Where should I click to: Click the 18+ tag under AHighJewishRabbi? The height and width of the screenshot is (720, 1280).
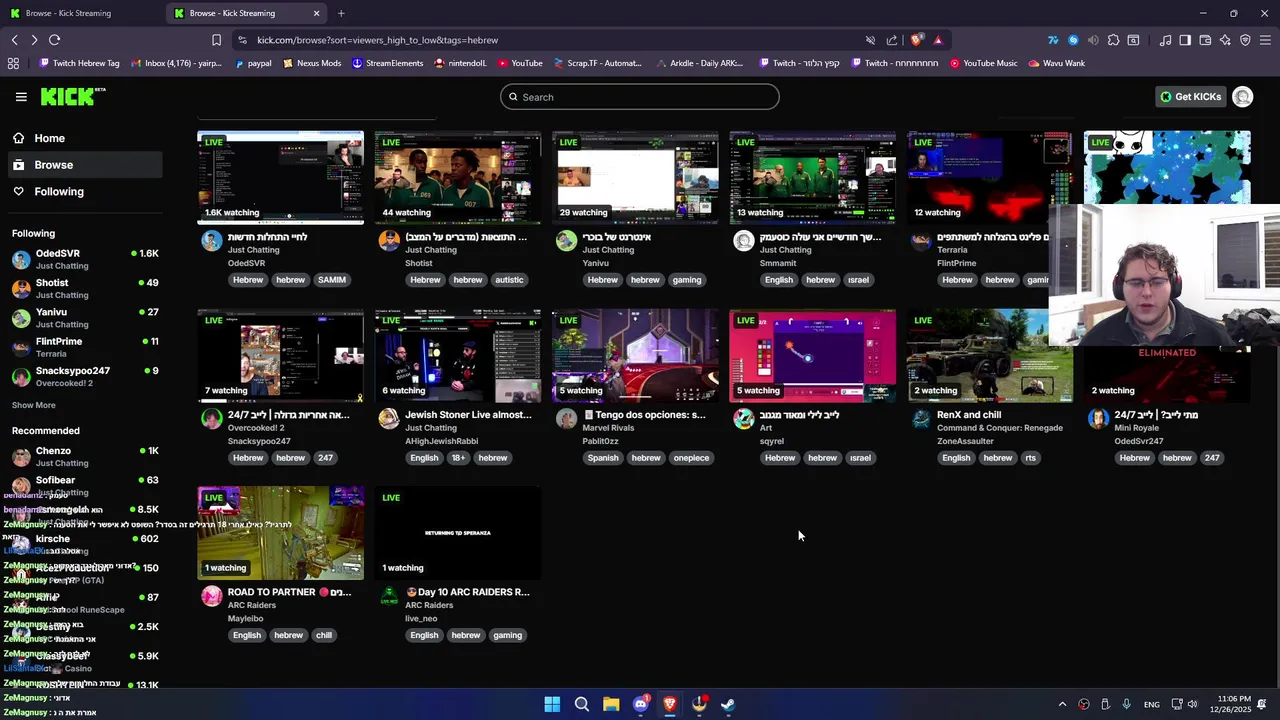click(x=457, y=458)
